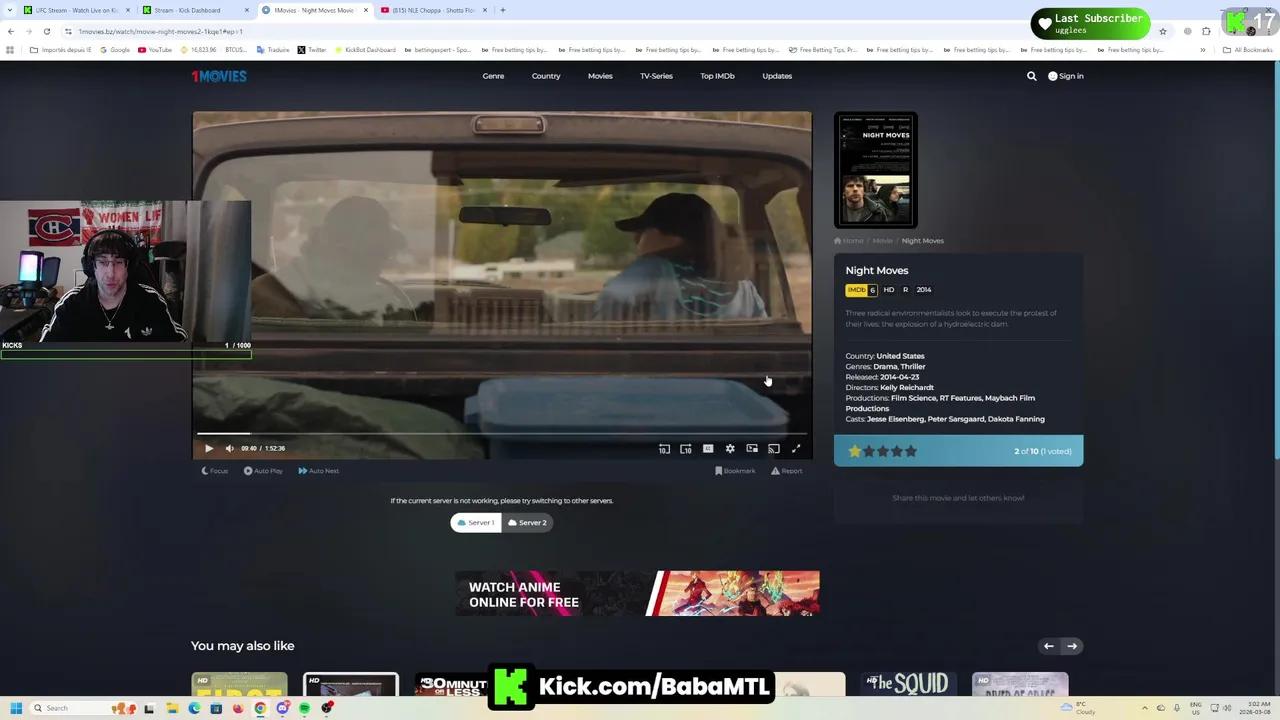Open the KickBot Dashboard bookmark
The image size is (1280, 720).
click(x=366, y=50)
